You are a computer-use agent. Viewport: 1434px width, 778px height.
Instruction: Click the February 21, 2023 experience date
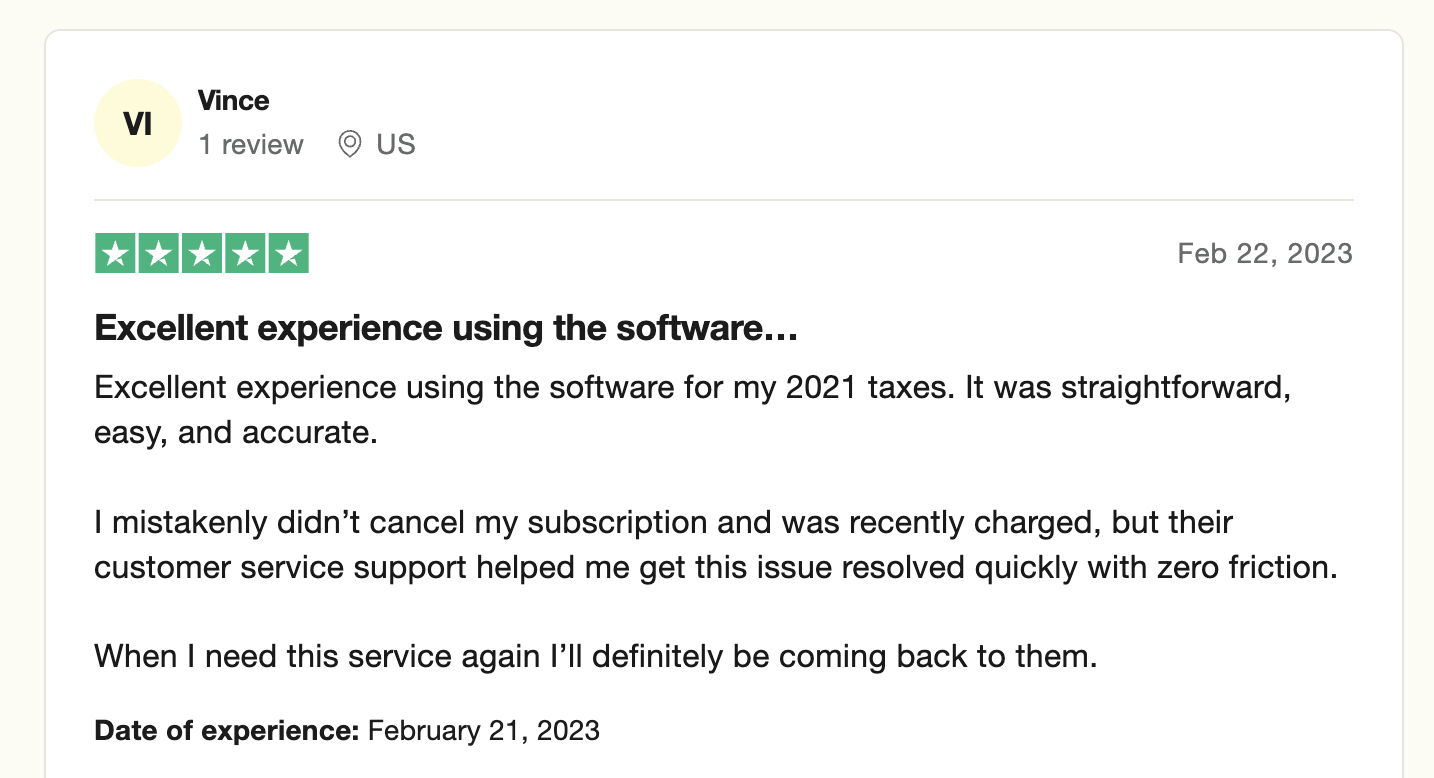[484, 730]
